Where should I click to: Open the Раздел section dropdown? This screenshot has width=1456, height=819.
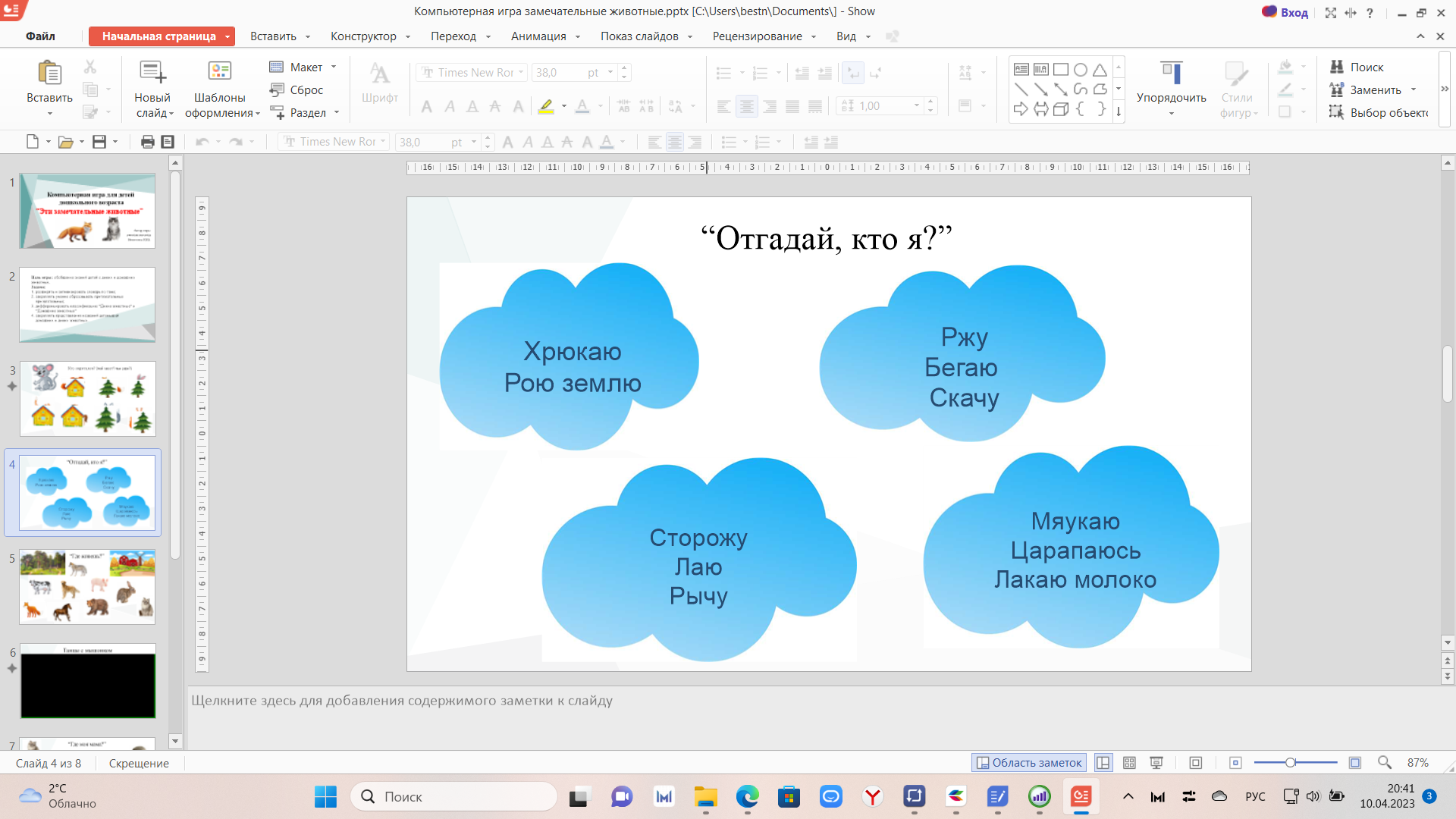pos(337,113)
